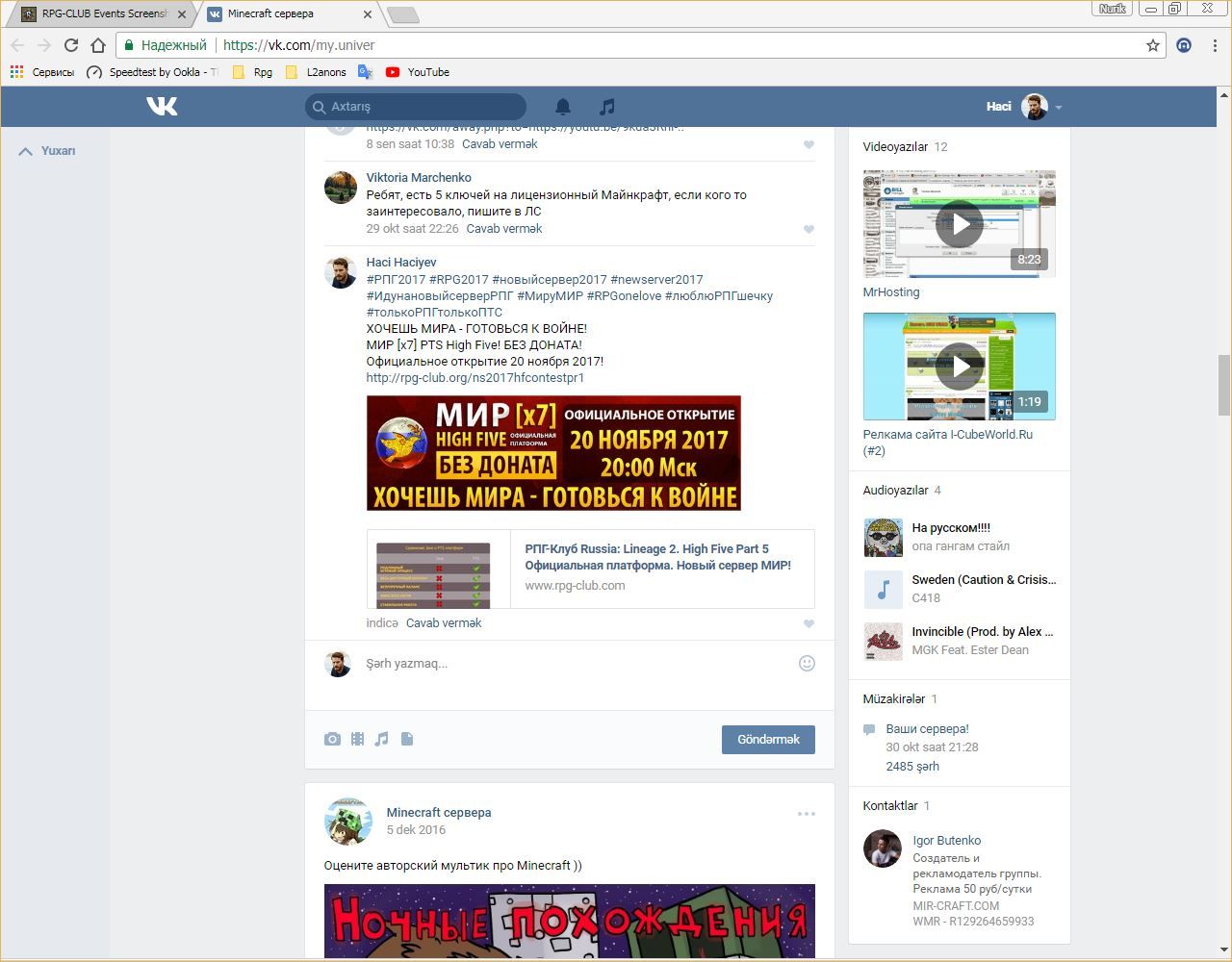Open the Chrome menu three dots

pos(1215,45)
